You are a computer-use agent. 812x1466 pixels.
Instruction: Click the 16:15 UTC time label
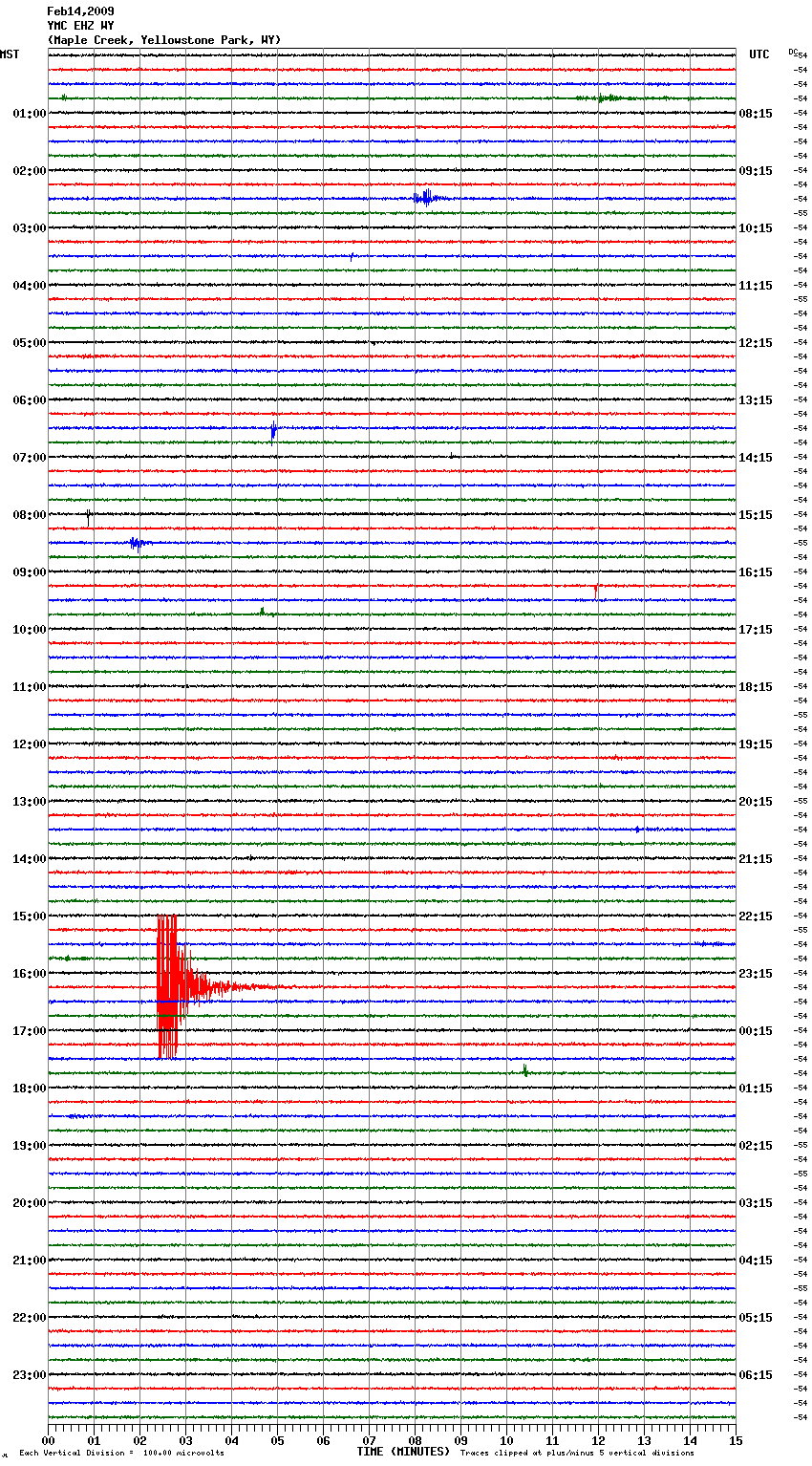(x=756, y=572)
